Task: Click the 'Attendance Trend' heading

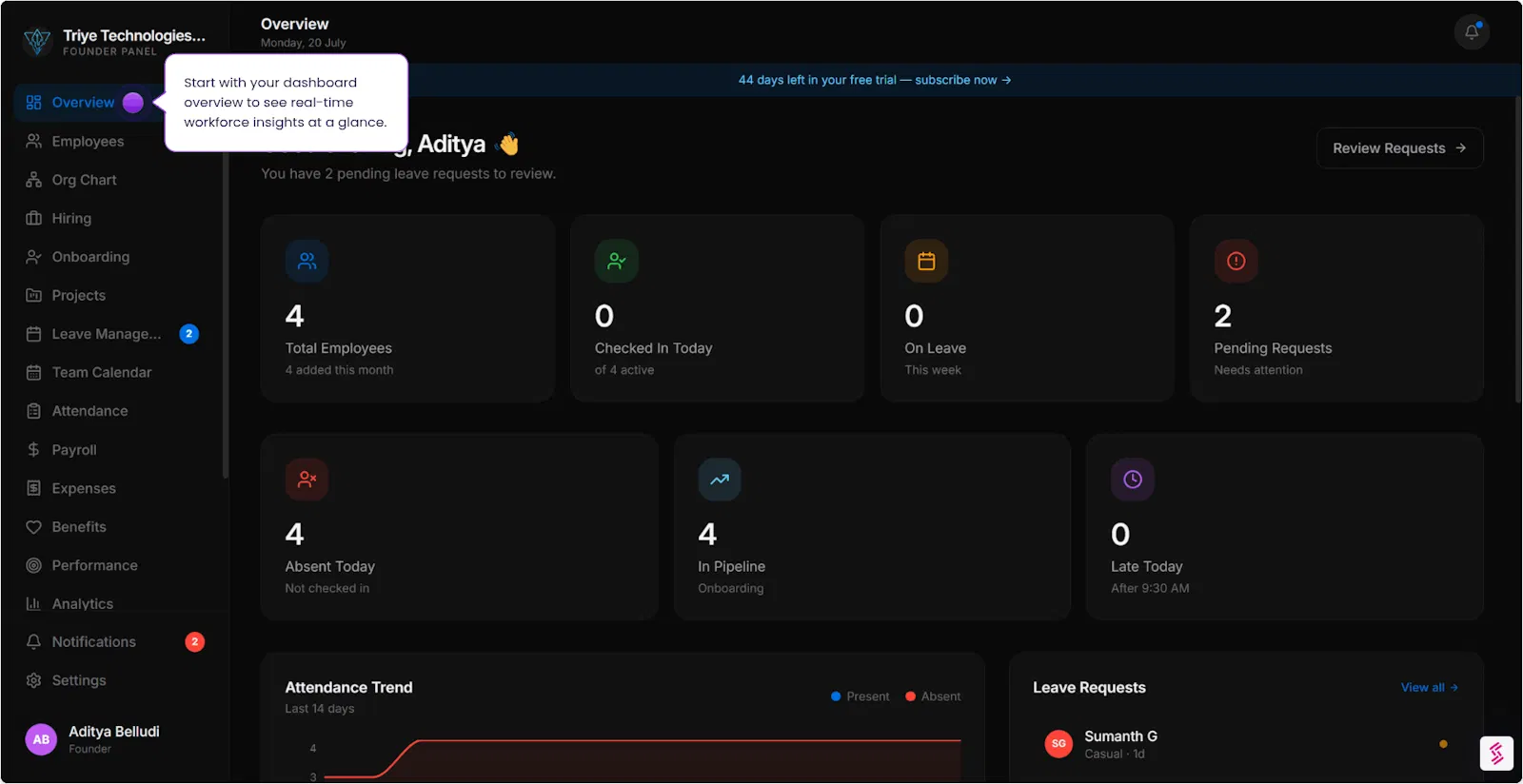Action: click(x=348, y=687)
